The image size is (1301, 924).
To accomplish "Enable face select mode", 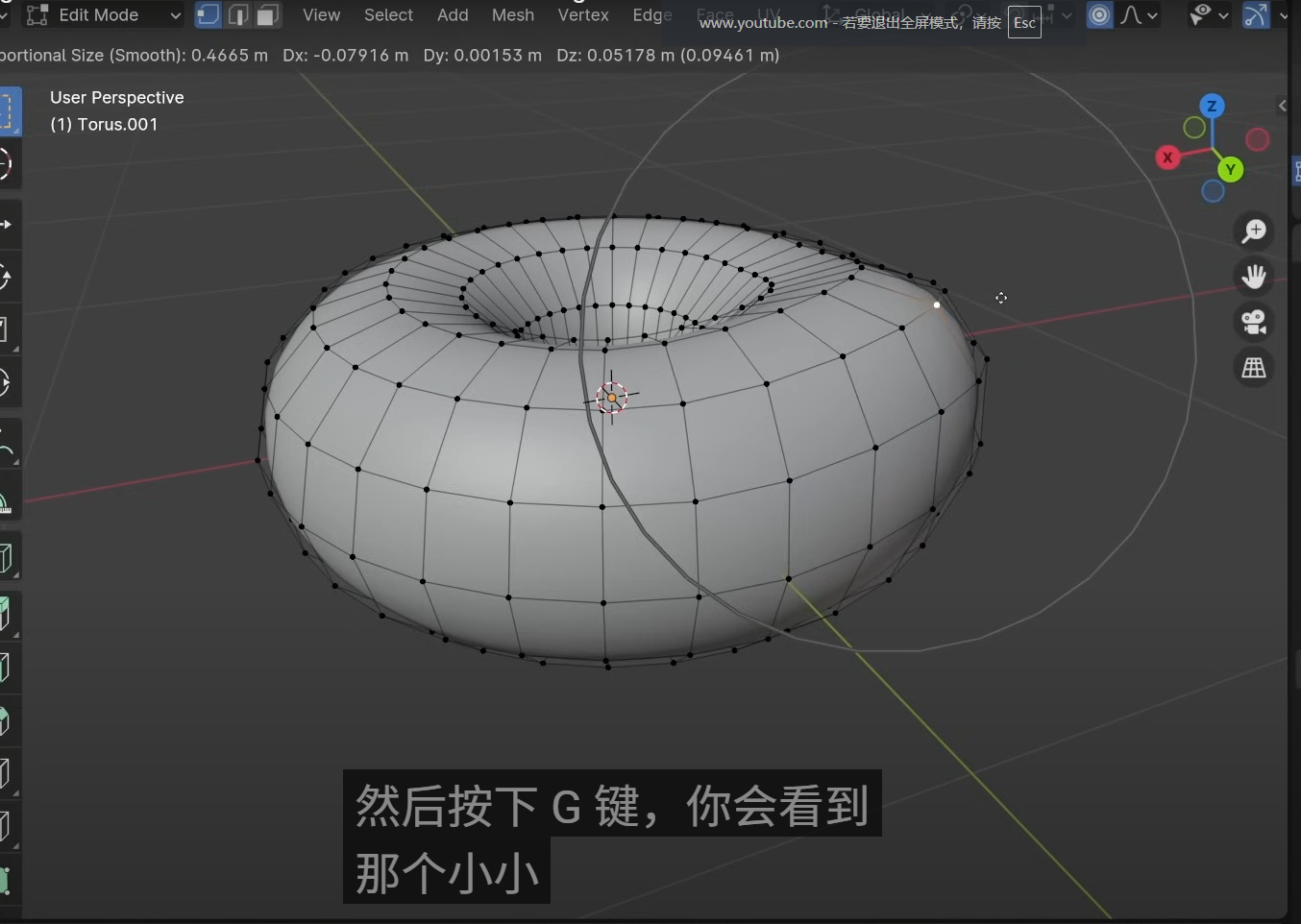I will click(x=268, y=14).
